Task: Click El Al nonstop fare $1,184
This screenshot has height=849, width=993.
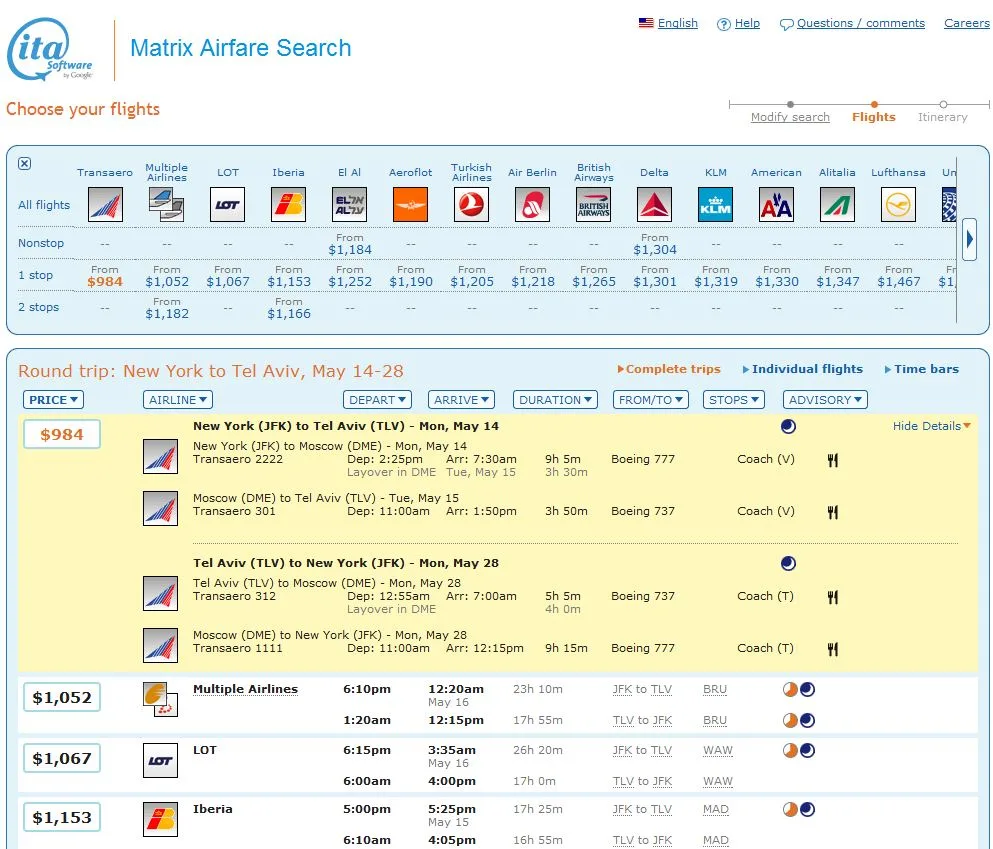Action: click(350, 249)
